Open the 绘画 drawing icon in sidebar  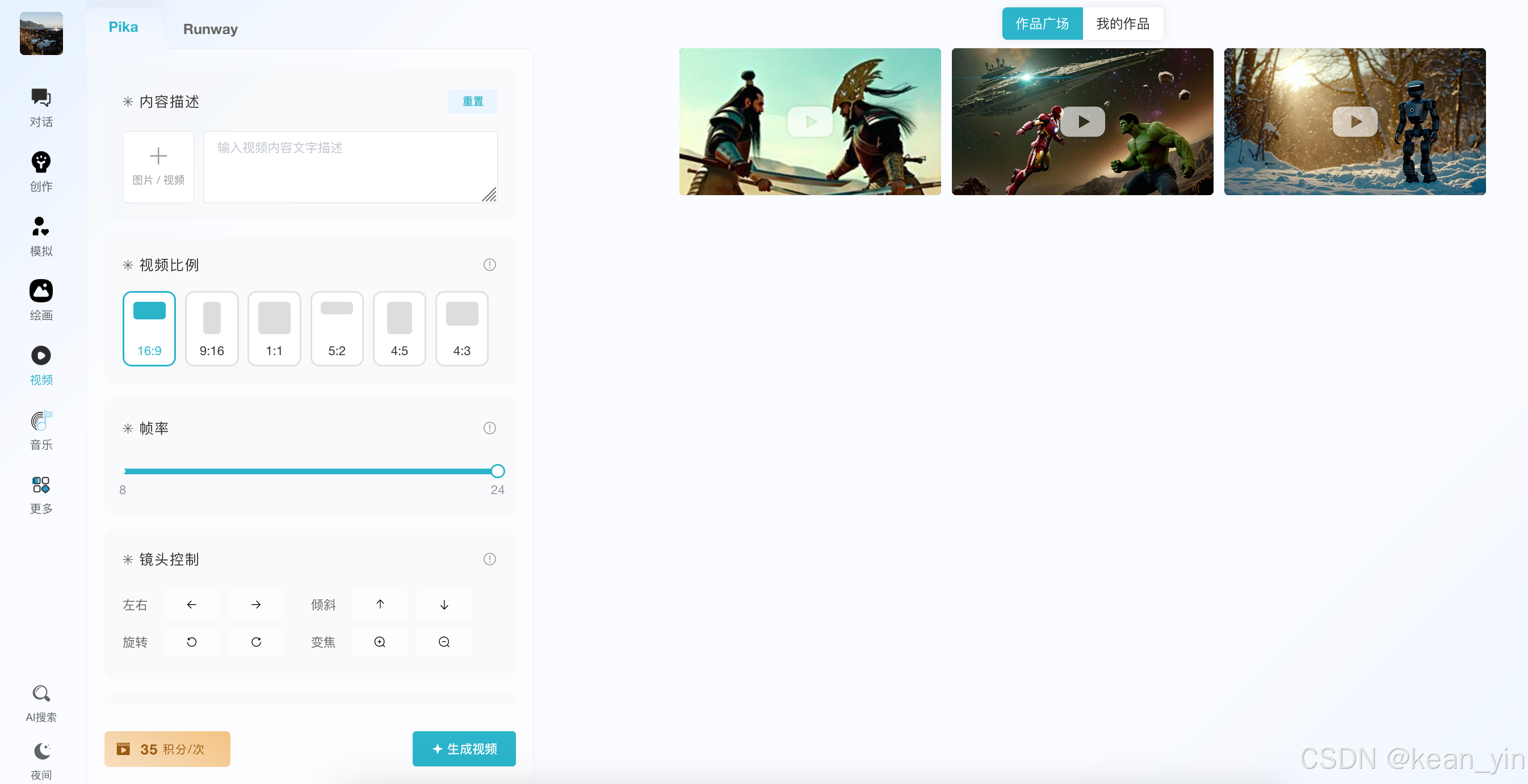coord(41,291)
